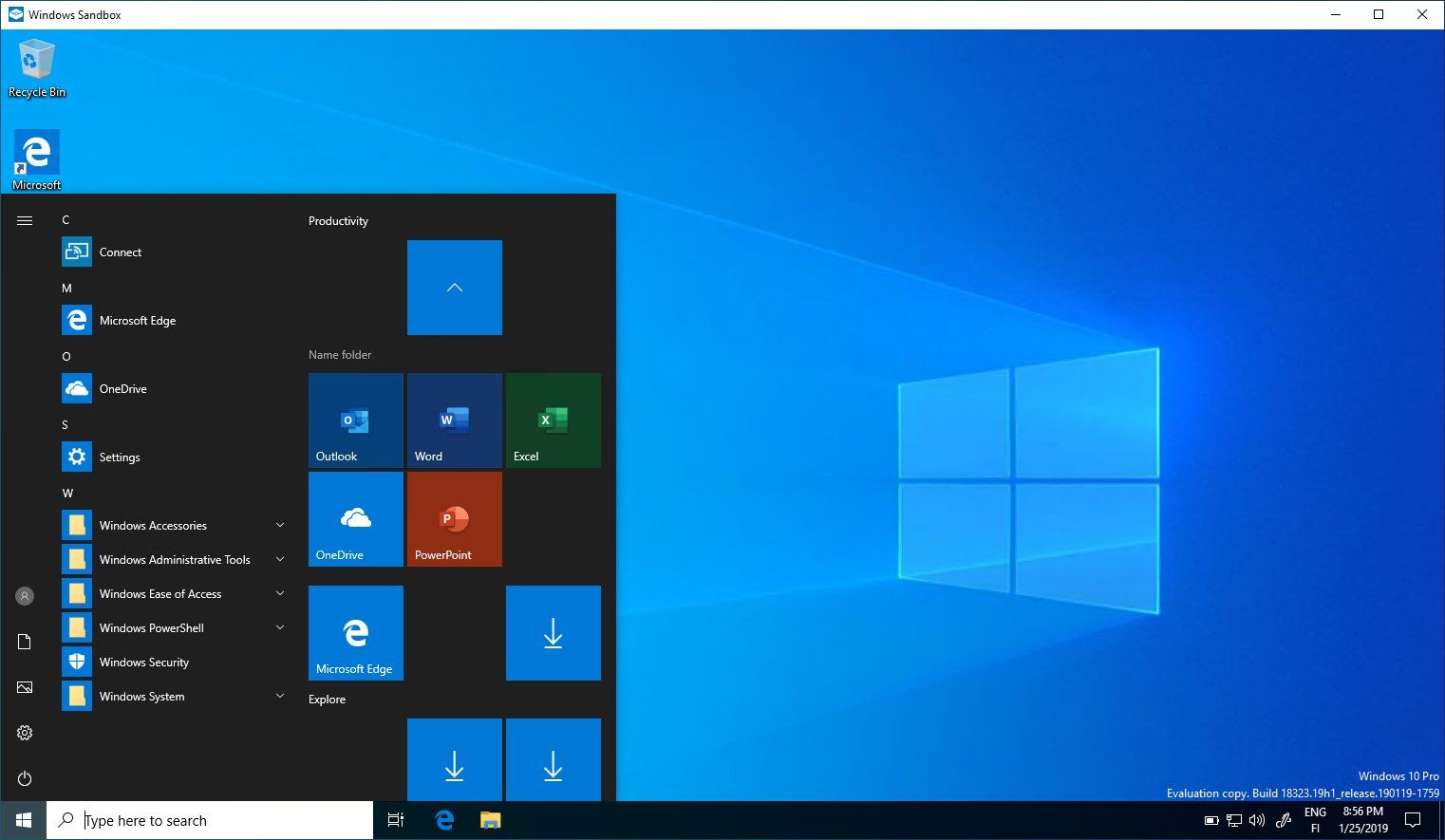Screen dimensions: 1445x840
Task: Open Task View on the taskbar
Action: click(x=396, y=820)
